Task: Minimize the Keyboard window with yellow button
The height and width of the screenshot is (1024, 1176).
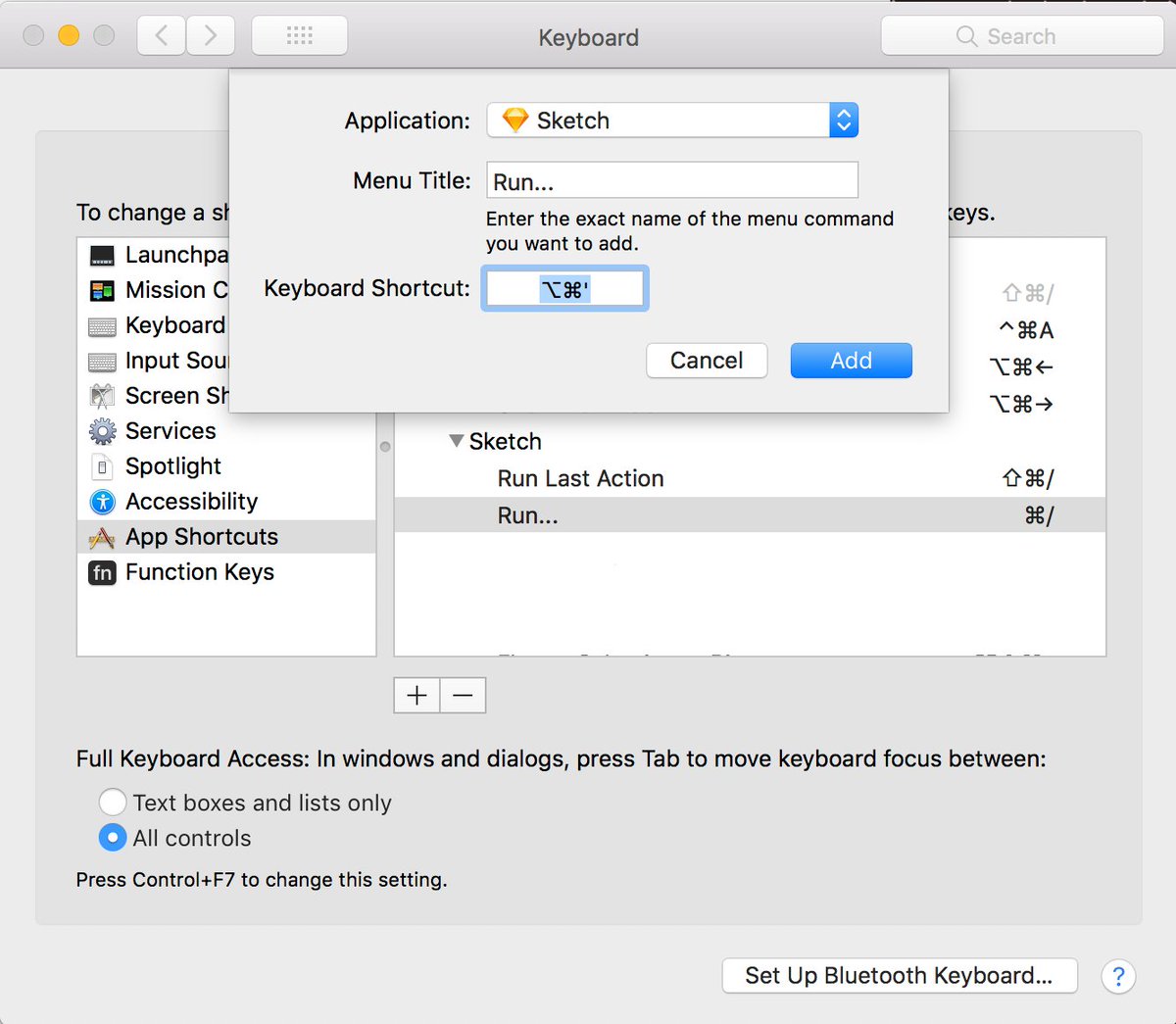Action: point(69,36)
